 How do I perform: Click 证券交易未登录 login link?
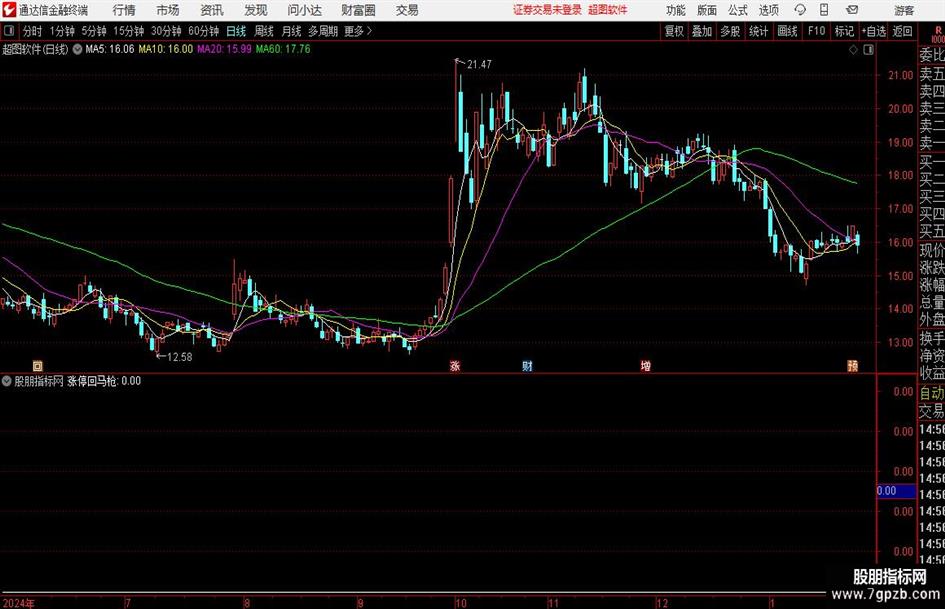click(x=547, y=10)
